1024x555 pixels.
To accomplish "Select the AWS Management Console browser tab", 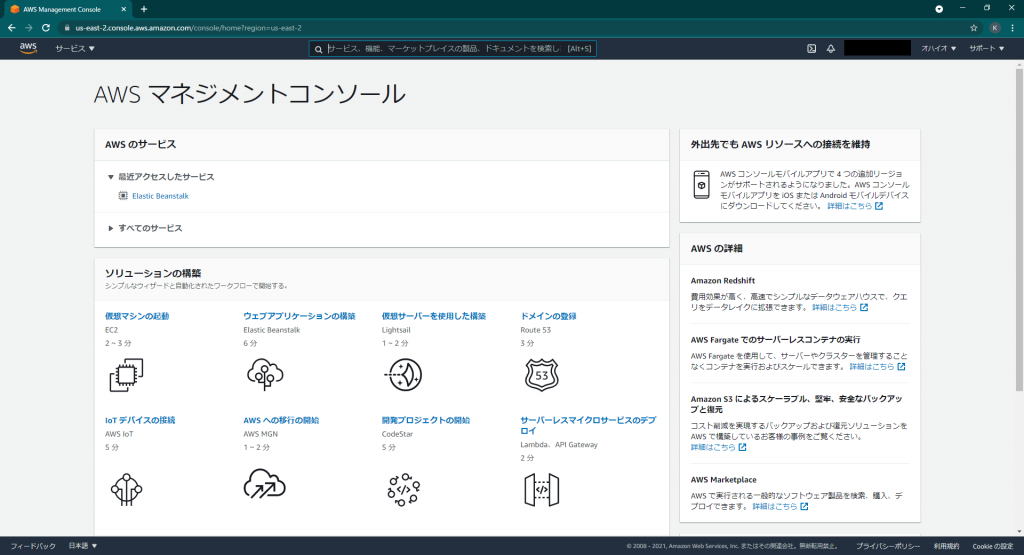I will 68,9.
